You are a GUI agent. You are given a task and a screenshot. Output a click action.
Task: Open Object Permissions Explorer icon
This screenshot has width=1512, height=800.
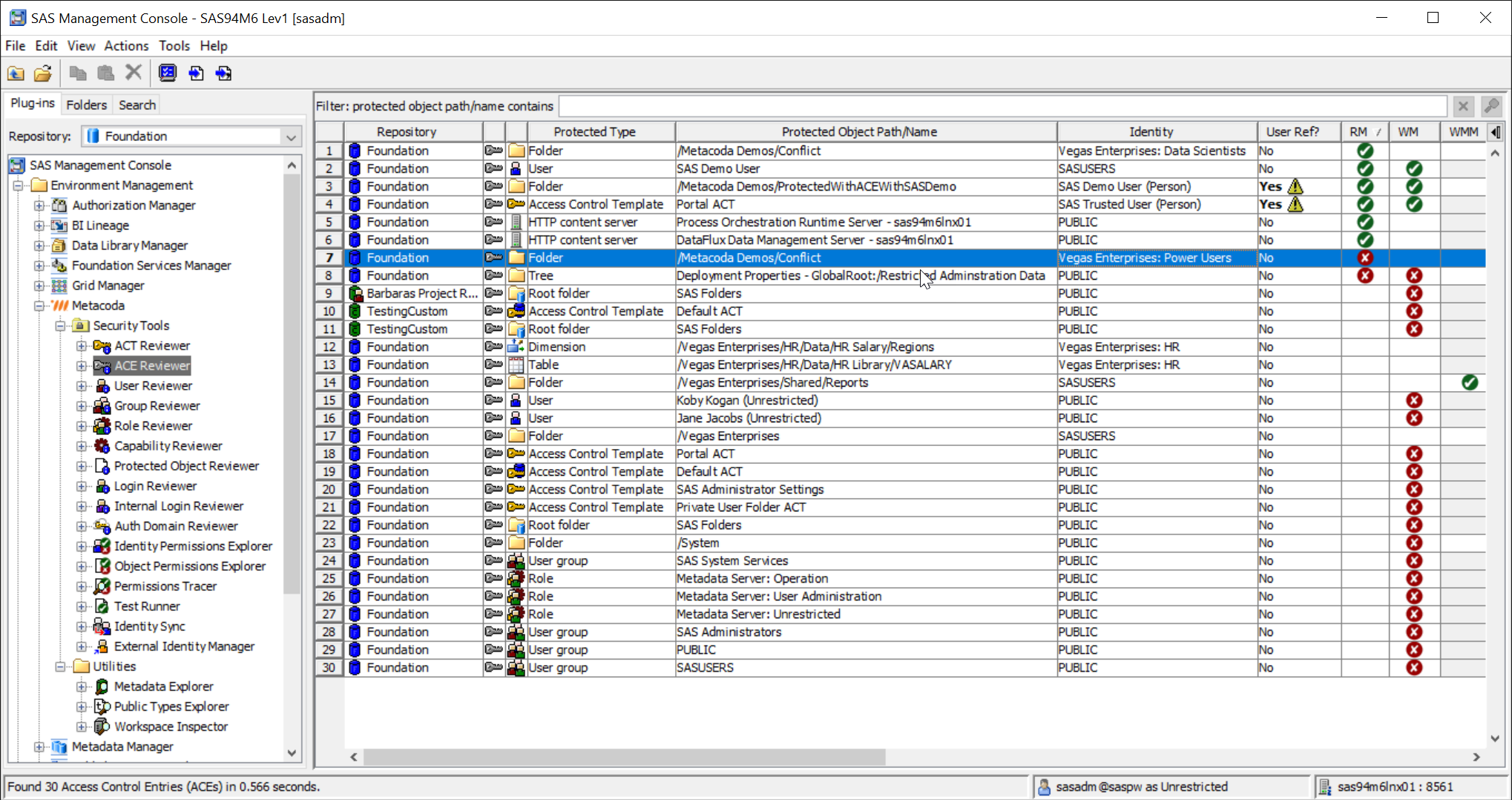pos(102,566)
